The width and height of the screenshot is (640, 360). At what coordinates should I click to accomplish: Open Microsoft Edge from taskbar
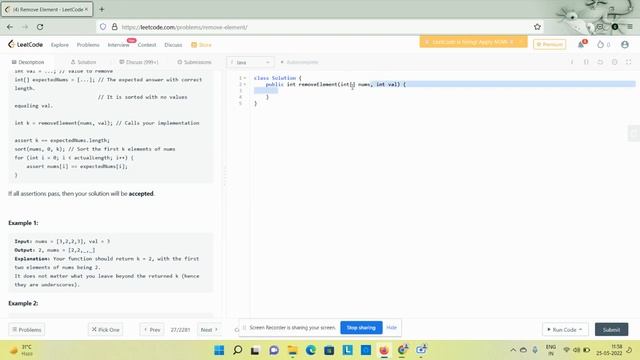point(311,350)
